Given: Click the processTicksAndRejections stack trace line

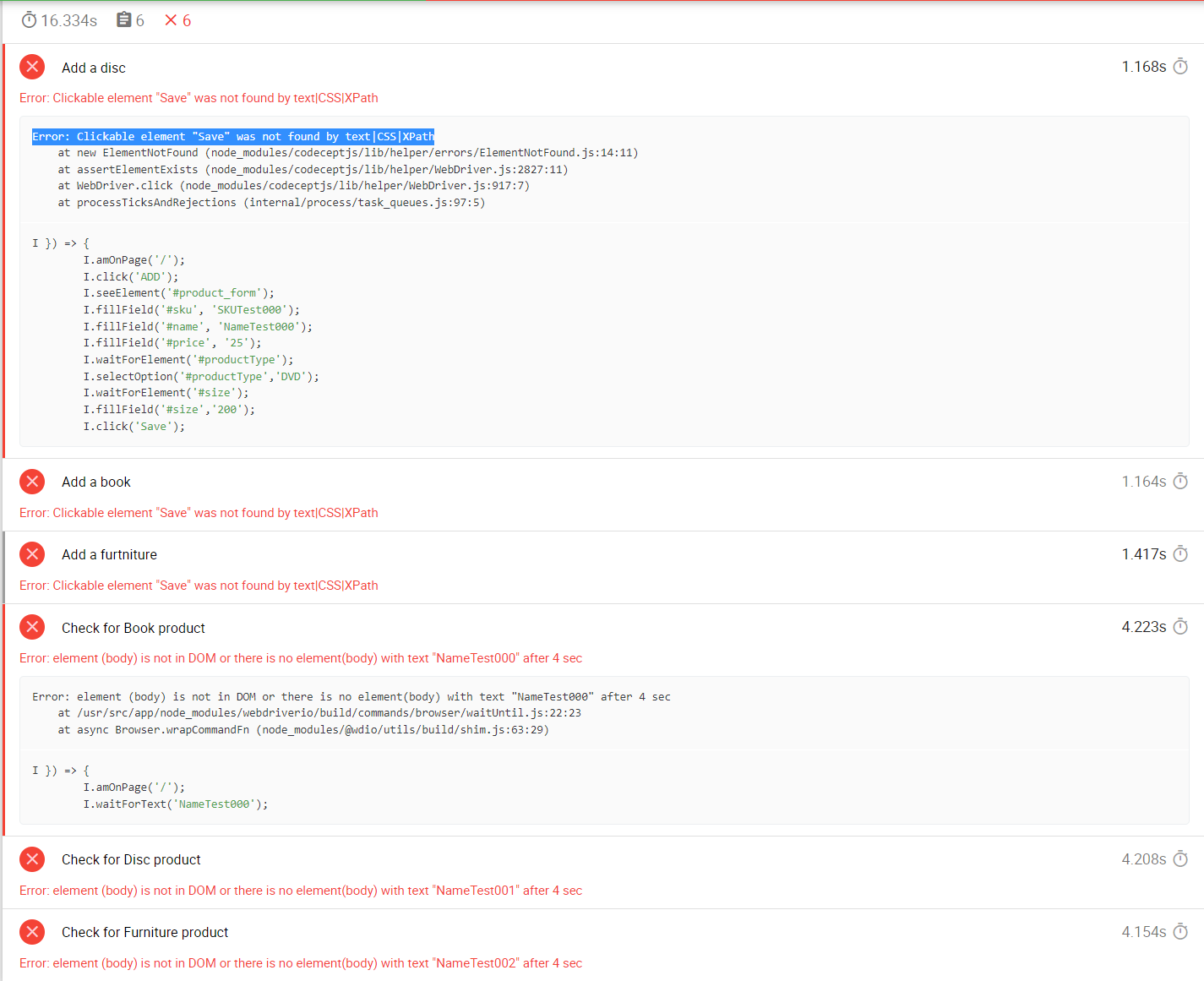Looking at the screenshot, I should (x=271, y=202).
